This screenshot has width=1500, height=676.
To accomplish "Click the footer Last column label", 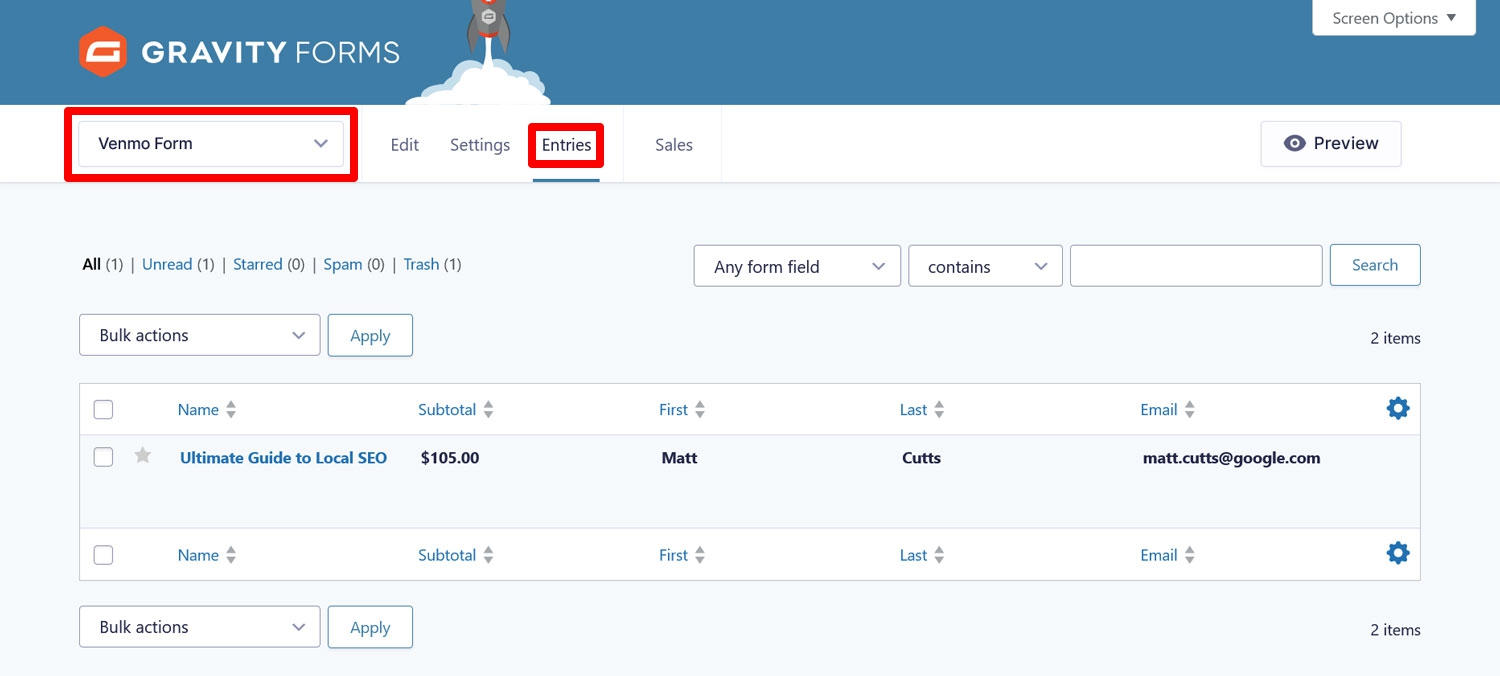I will (913, 555).
